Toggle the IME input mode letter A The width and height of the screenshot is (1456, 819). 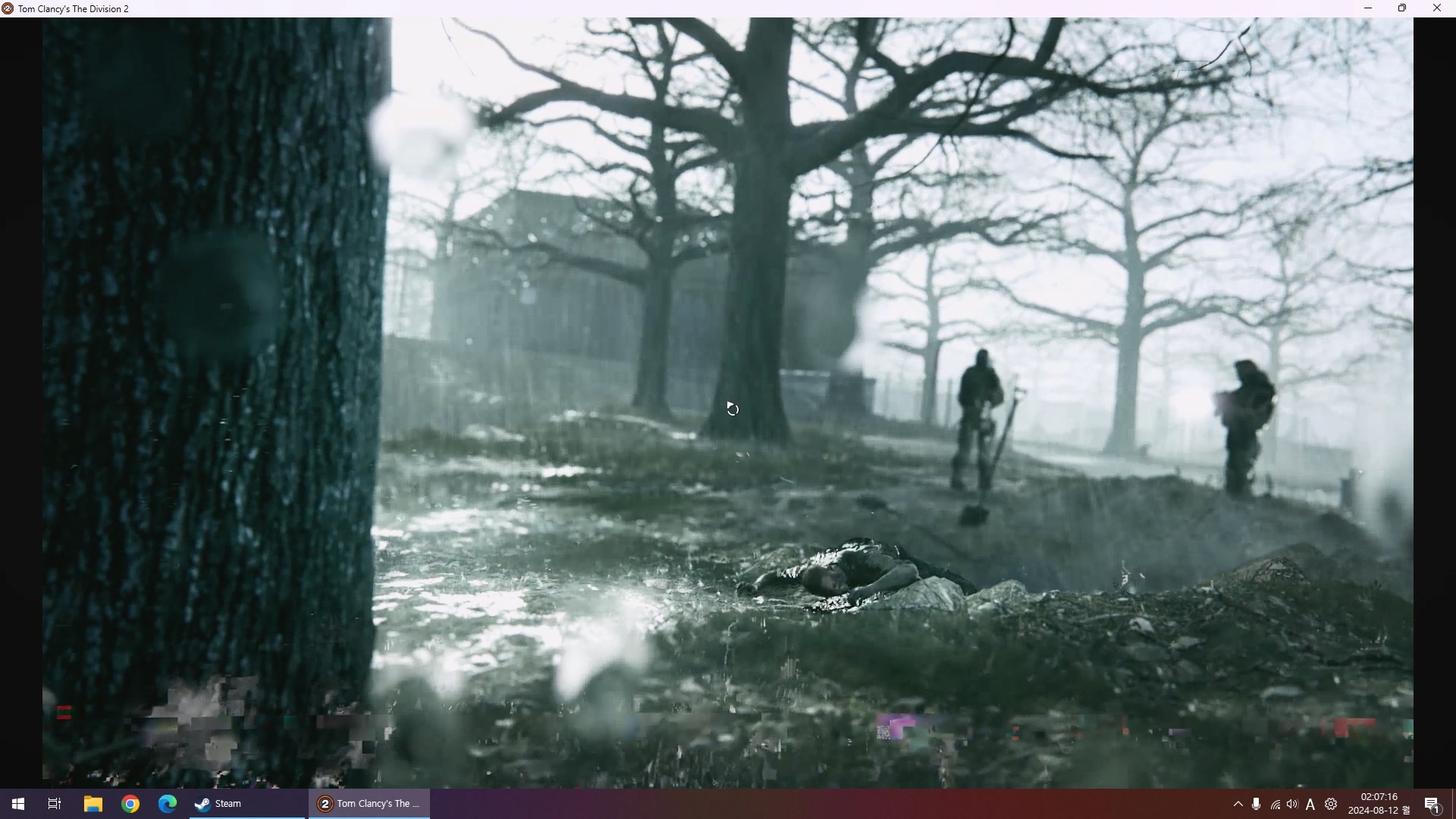[x=1310, y=805]
